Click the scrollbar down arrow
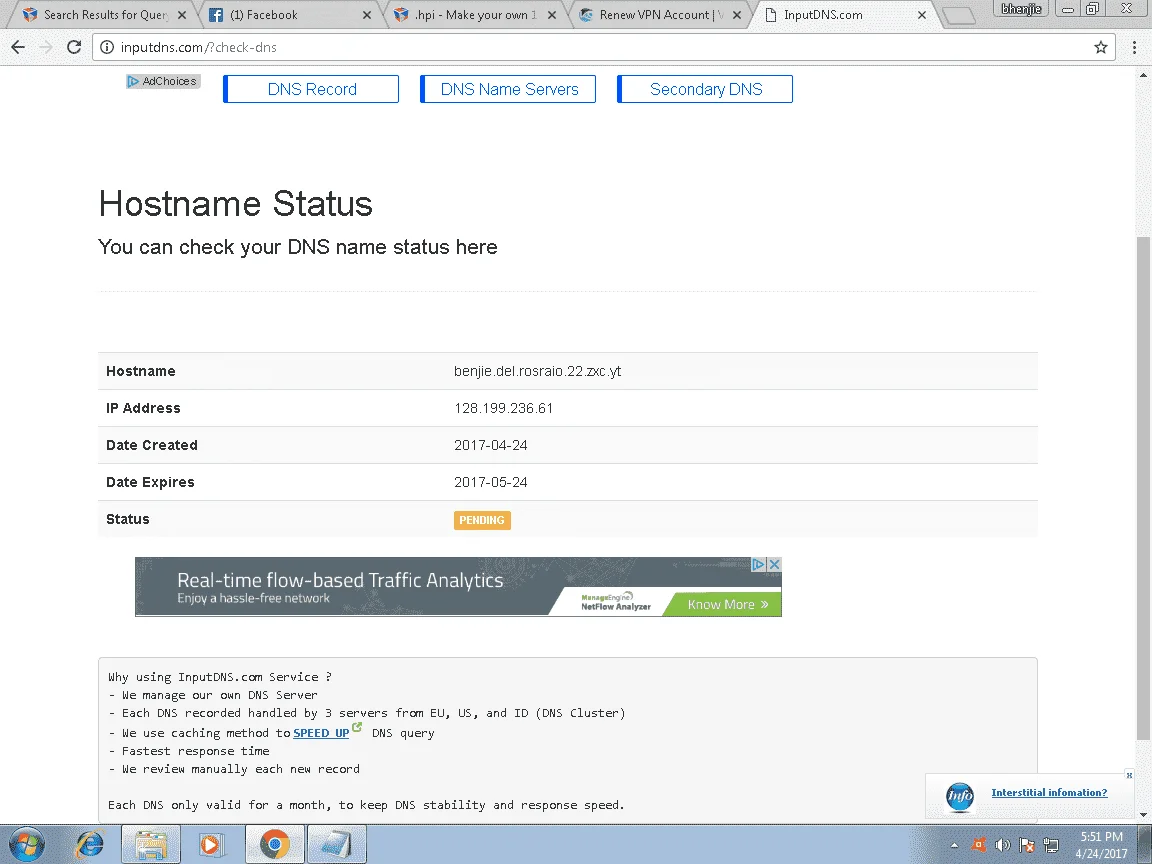The width and height of the screenshot is (1152, 864). 1143,815
